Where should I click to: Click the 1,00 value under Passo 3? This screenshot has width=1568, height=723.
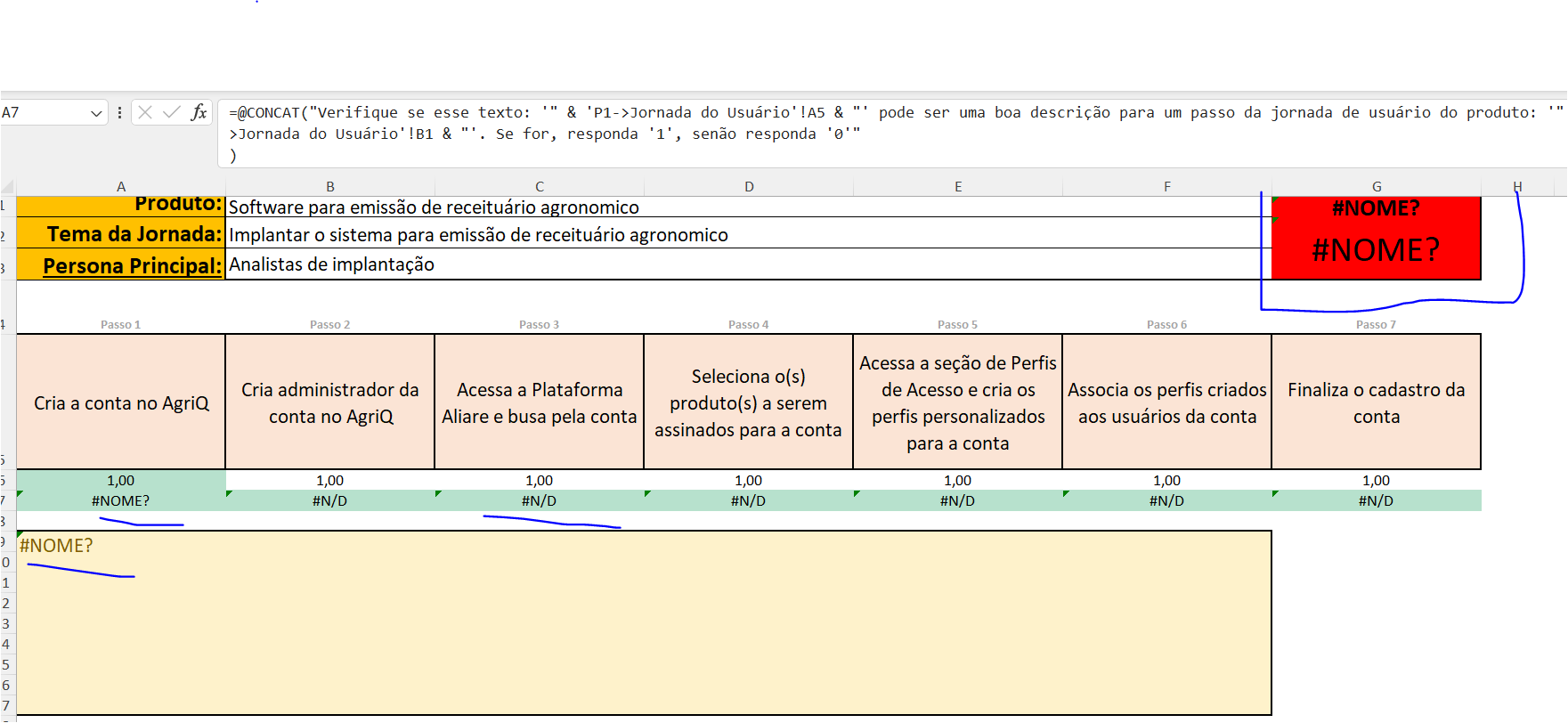click(540, 480)
